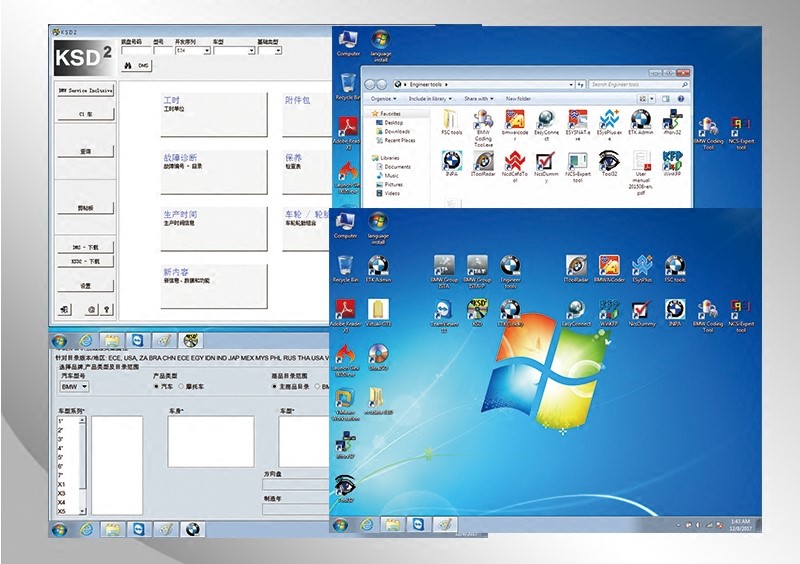Select the 摩托车 product type radio button
This screenshot has width=800, height=564.
181,386
